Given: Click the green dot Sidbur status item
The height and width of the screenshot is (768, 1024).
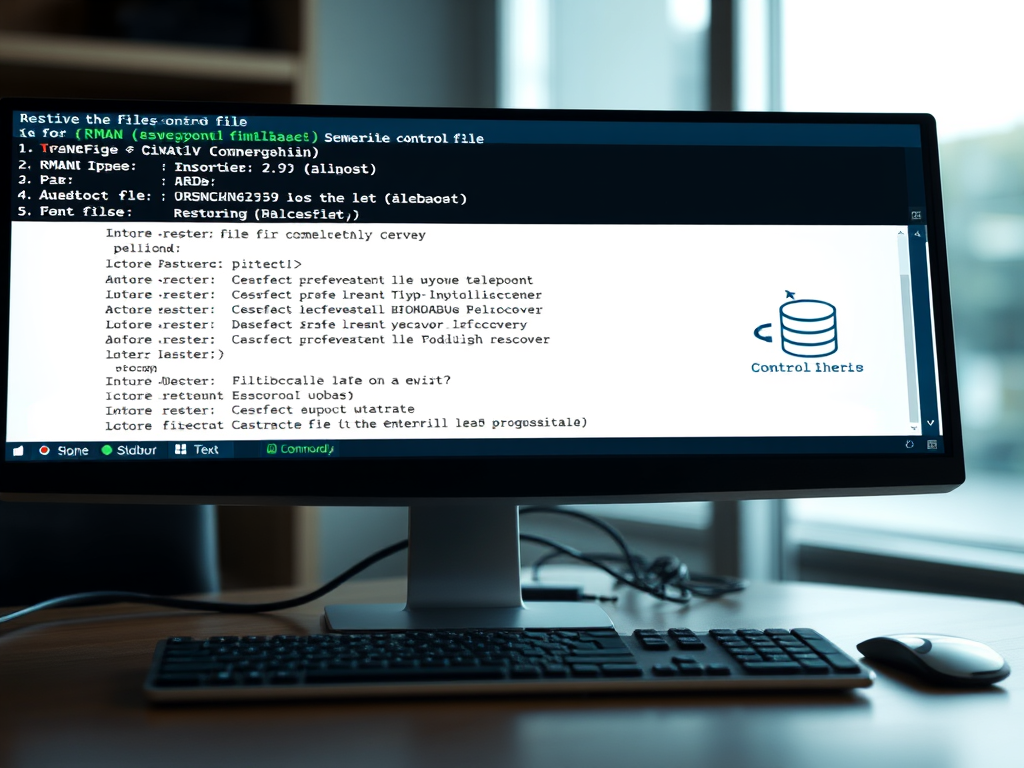Looking at the screenshot, I should pos(129,450).
